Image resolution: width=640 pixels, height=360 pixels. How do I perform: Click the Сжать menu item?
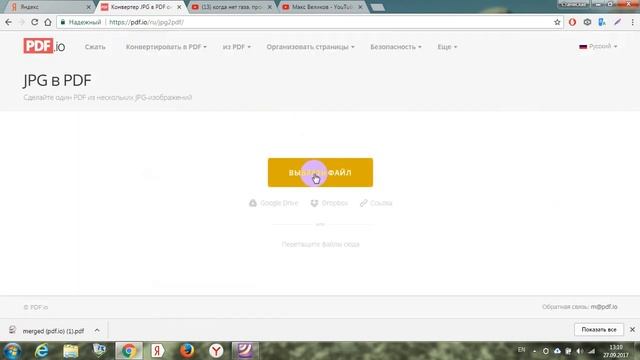[95, 47]
